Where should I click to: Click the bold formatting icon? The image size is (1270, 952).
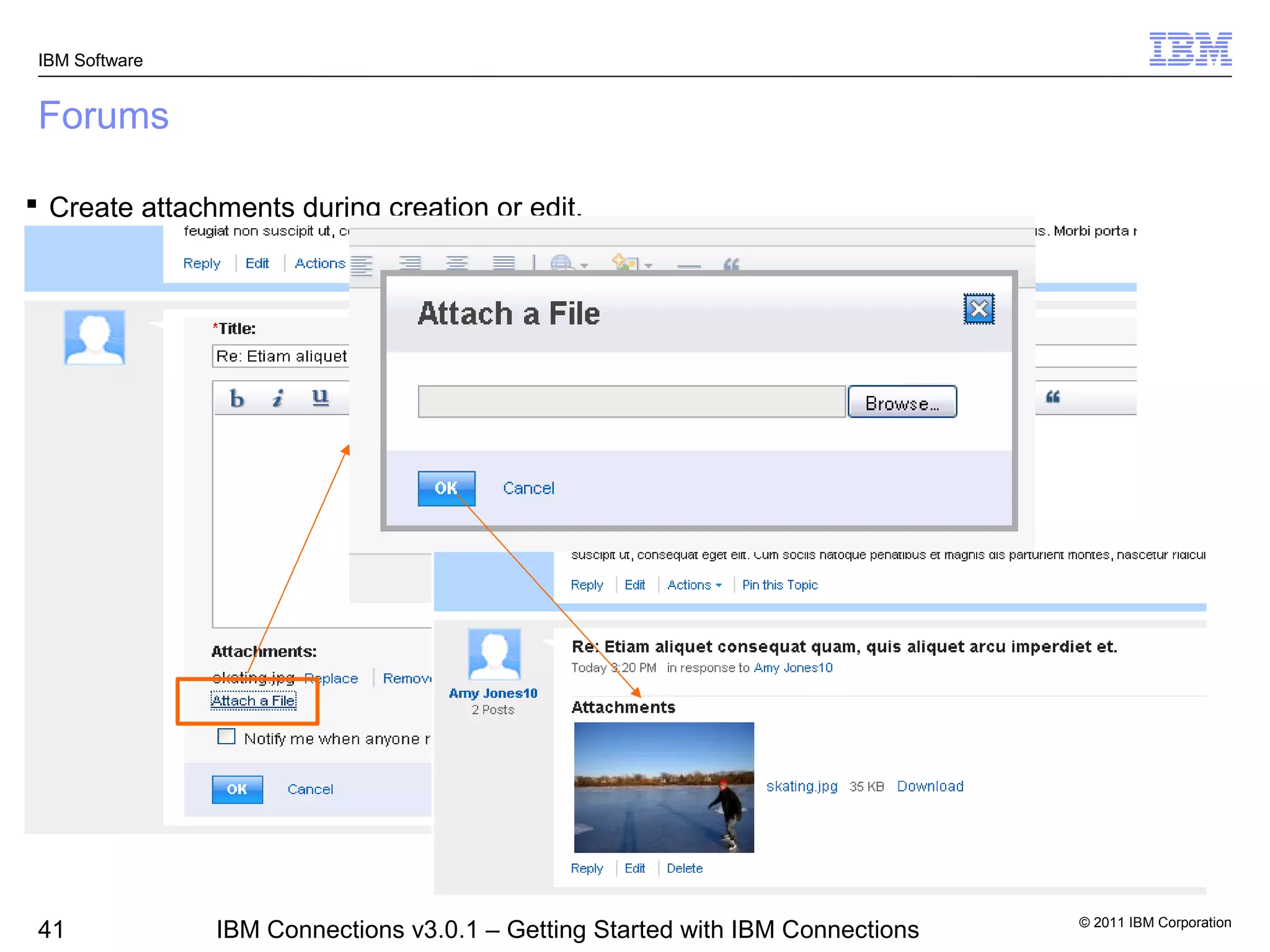point(237,398)
